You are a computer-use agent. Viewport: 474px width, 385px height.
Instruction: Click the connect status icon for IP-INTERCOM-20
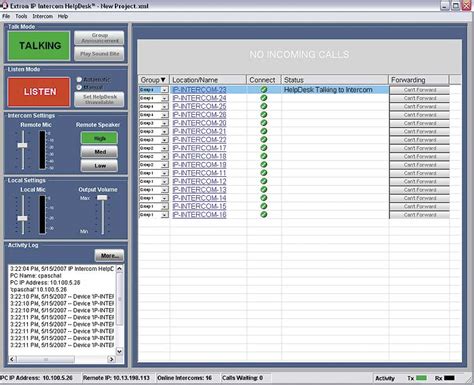pos(264,123)
